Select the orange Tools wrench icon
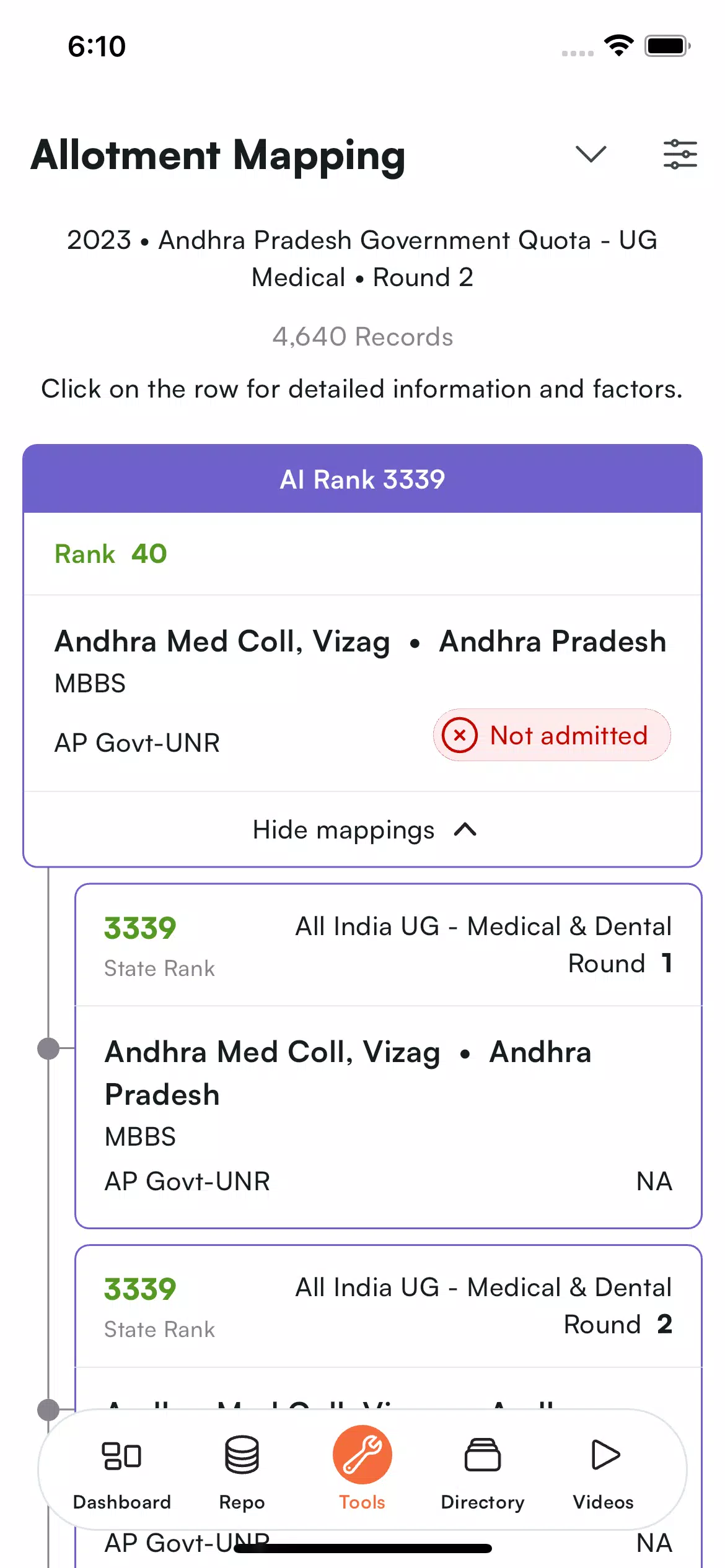Screen dimensions: 725x1568 362,1455
